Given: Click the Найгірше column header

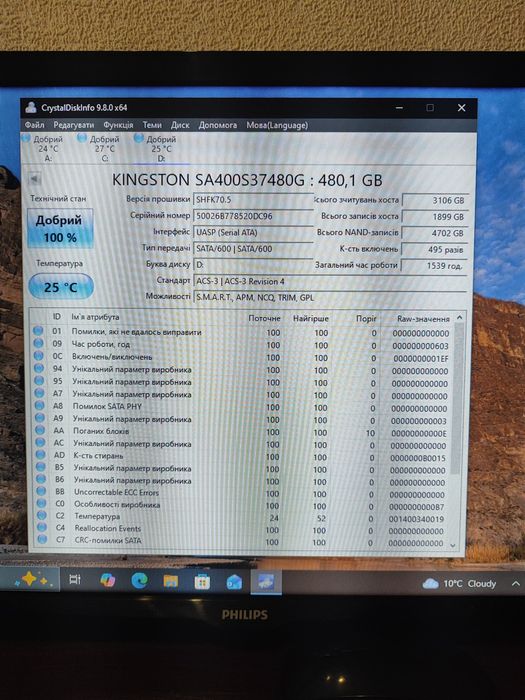Looking at the screenshot, I should pyautogui.click(x=311, y=318).
